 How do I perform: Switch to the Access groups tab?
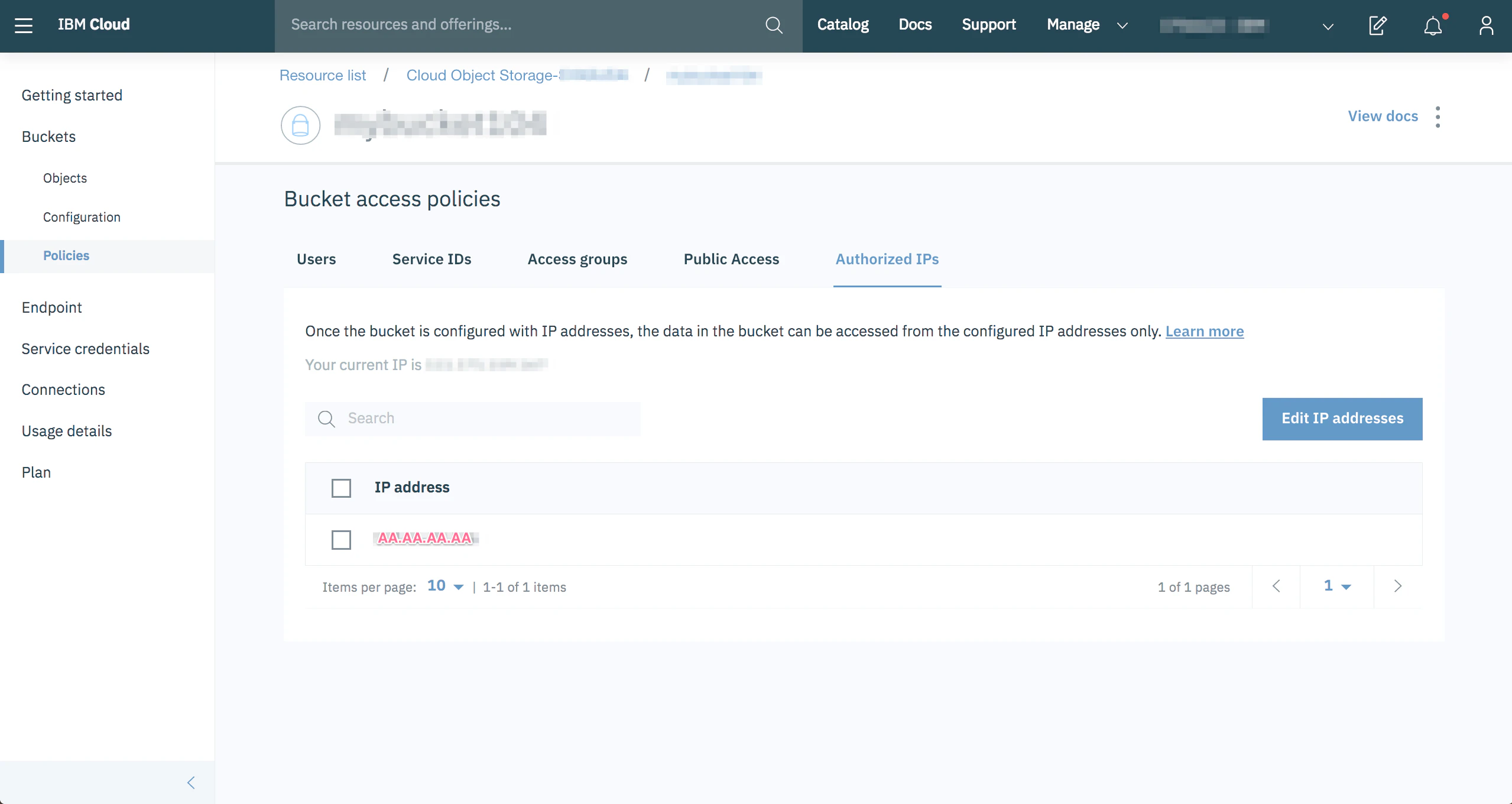577,259
